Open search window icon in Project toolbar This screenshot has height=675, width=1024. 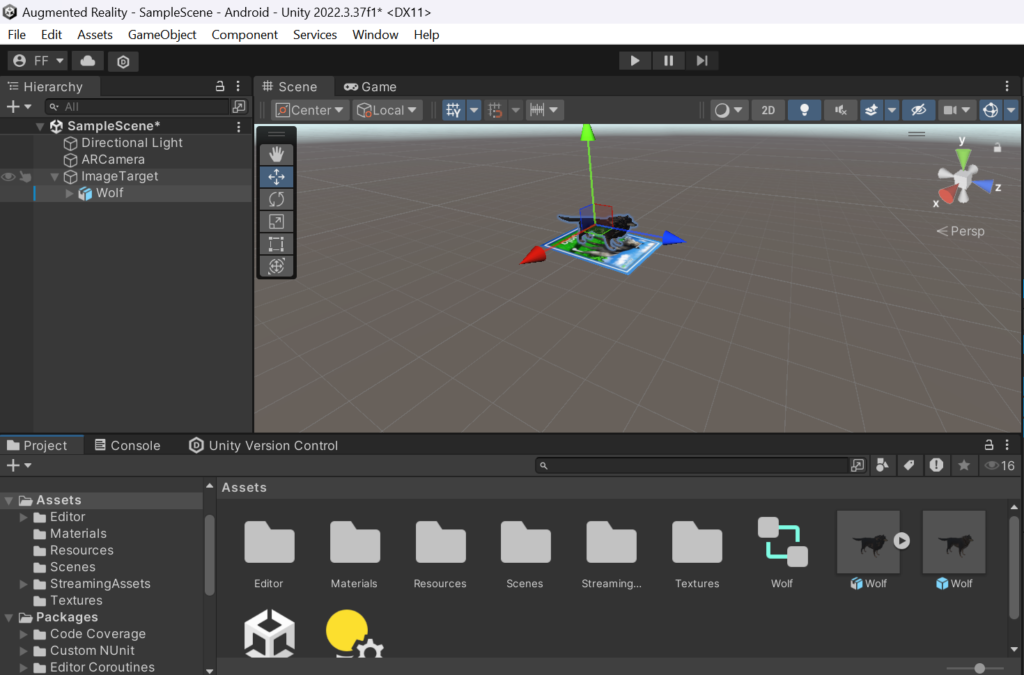pyautogui.click(x=857, y=465)
